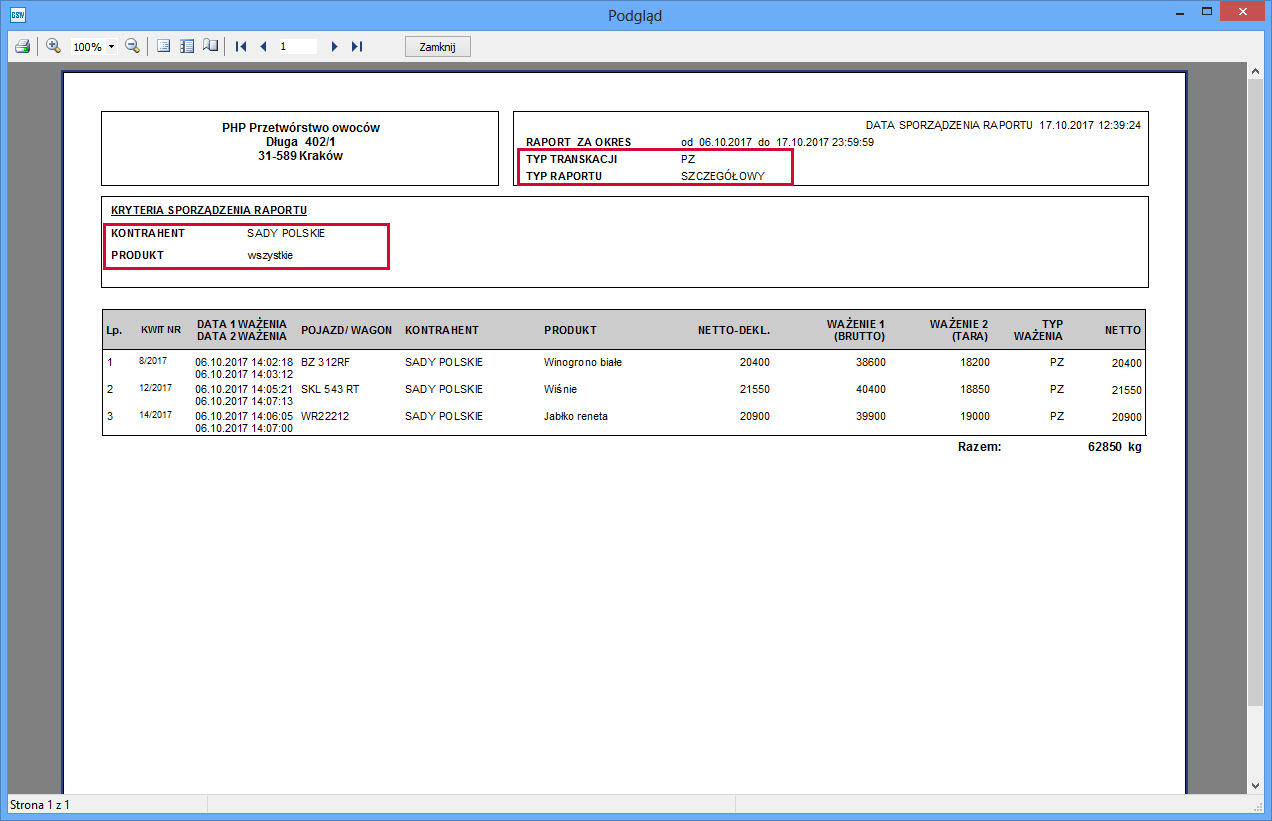Click the app icon in title bar

pyautogui.click(x=18, y=15)
